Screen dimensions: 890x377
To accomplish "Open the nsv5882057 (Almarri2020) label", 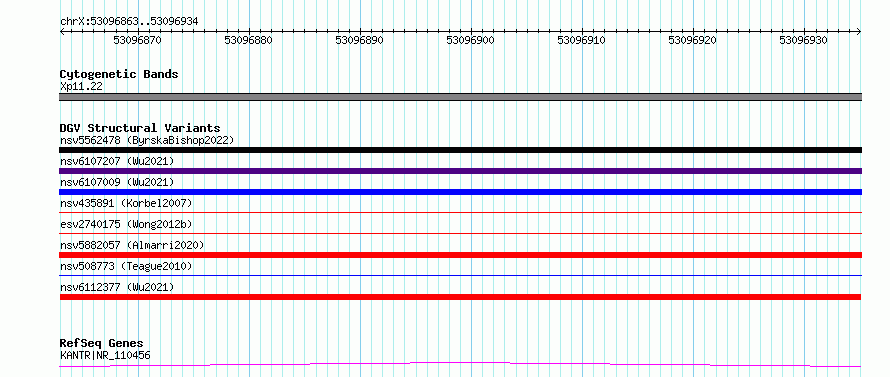I will click(x=132, y=245).
